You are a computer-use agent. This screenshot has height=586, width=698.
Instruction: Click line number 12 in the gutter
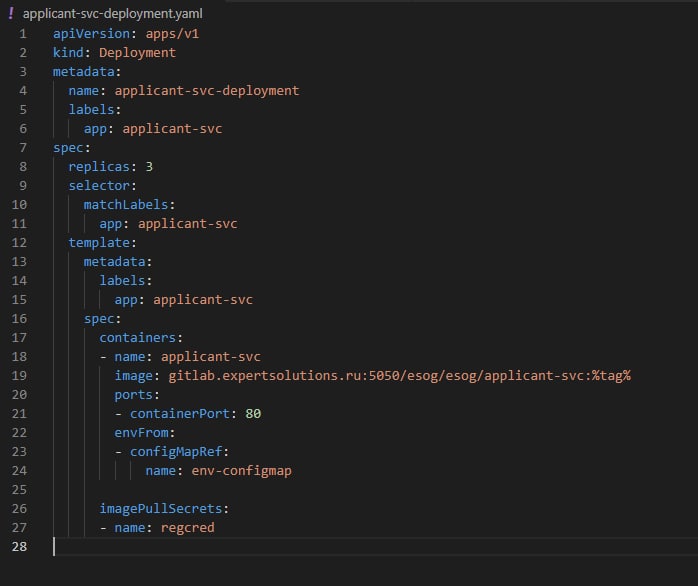[19, 243]
